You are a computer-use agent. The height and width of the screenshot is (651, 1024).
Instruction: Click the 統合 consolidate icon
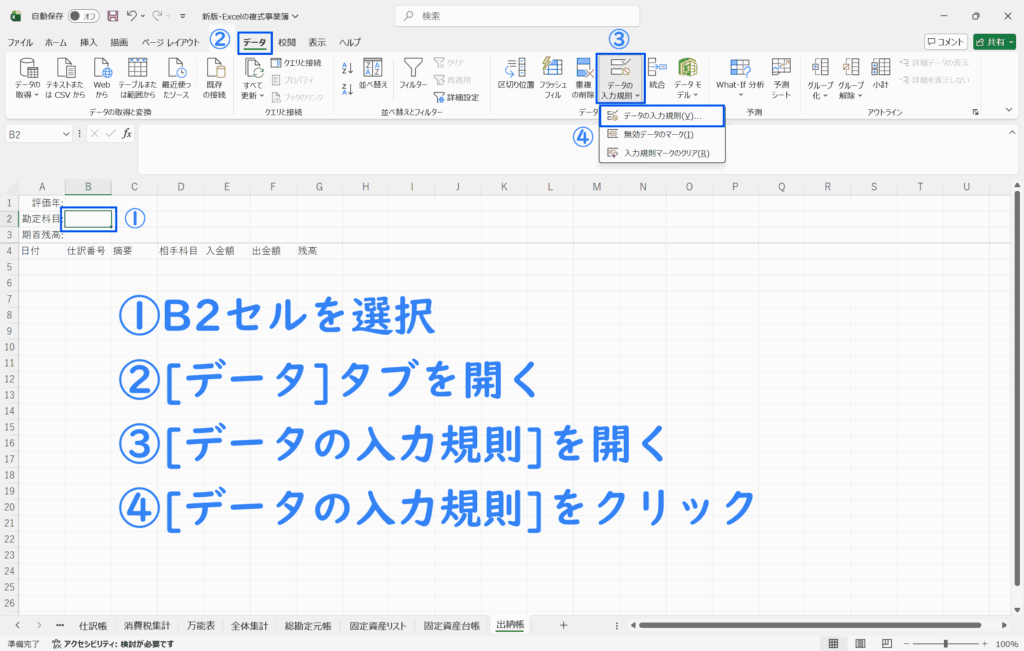[657, 68]
